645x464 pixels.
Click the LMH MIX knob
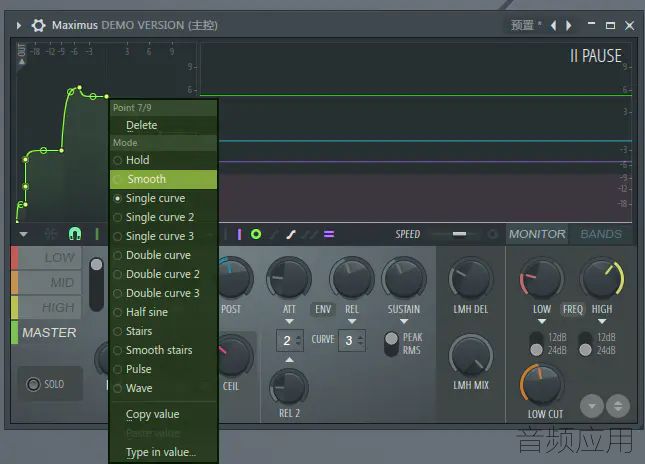click(x=471, y=356)
